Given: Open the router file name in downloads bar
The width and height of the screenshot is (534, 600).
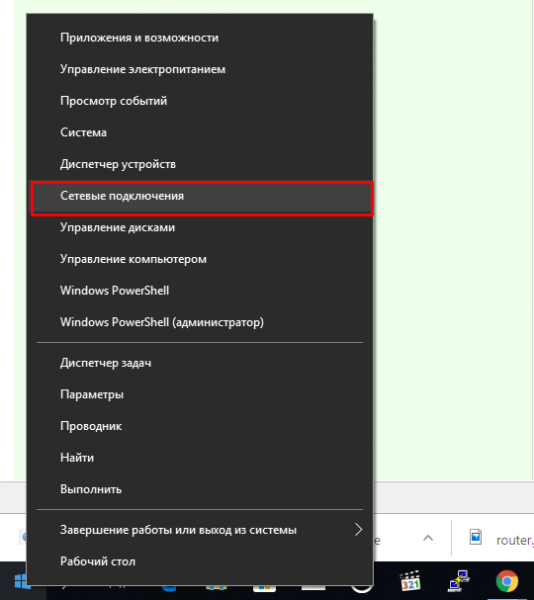Looking at the screenshot, I should pyautogui.click(x=514, y=540).
